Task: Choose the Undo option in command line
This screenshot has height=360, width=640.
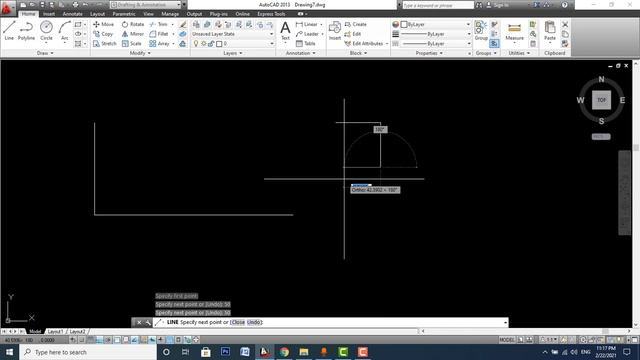Action: point(254,322)
